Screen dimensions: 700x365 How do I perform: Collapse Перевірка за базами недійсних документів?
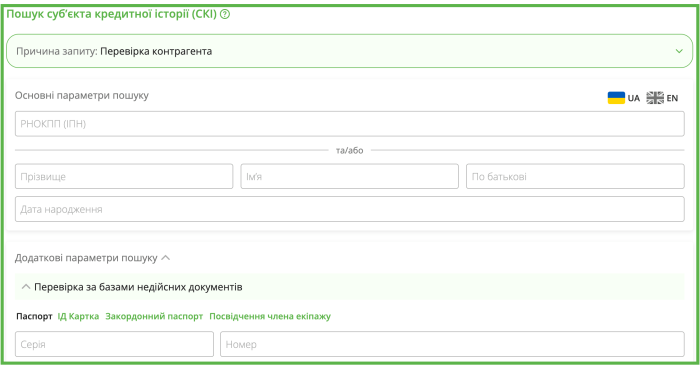click(350, 287)
